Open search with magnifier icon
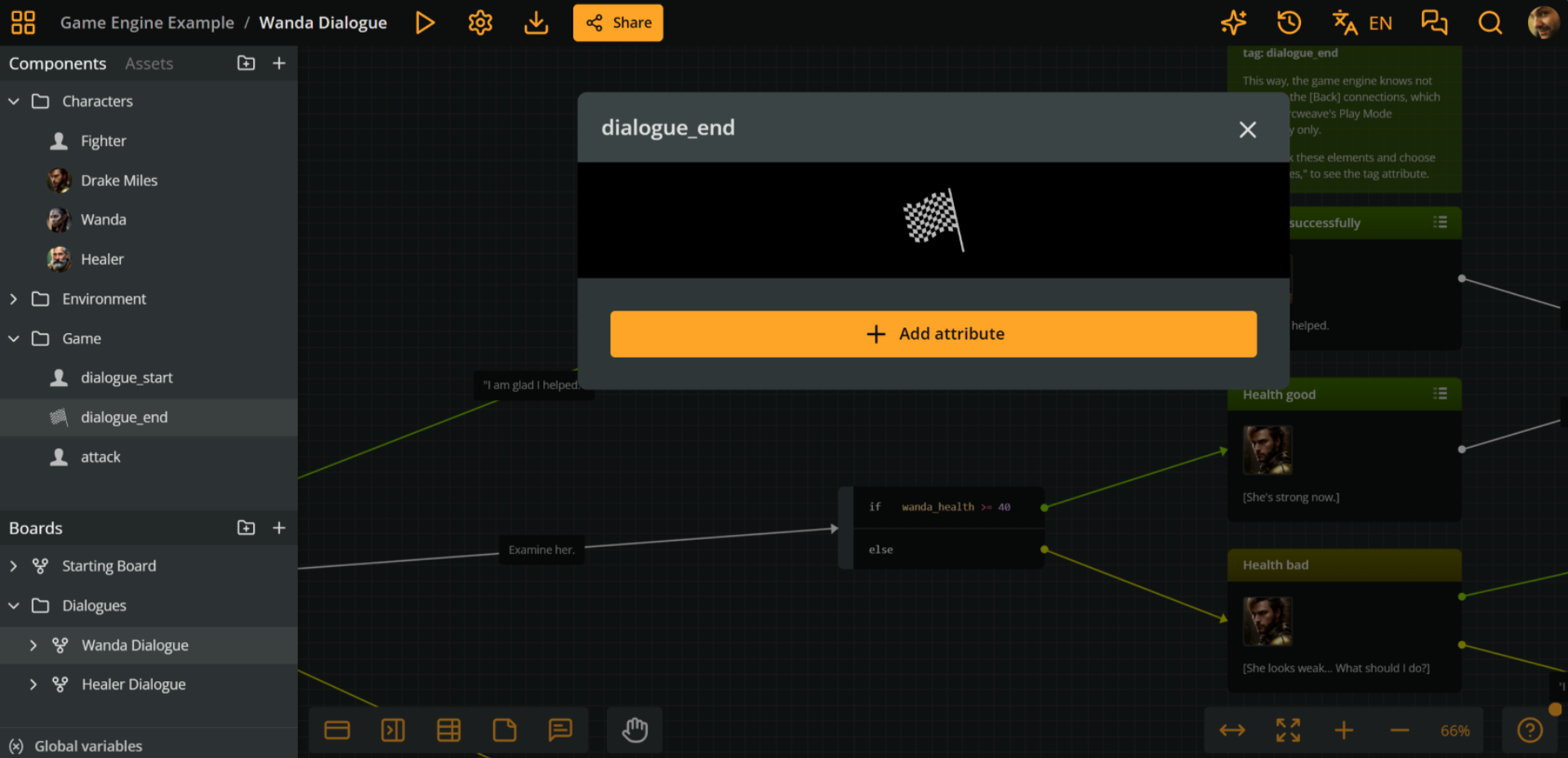The image size is (1568, 758). point(1490,23)
